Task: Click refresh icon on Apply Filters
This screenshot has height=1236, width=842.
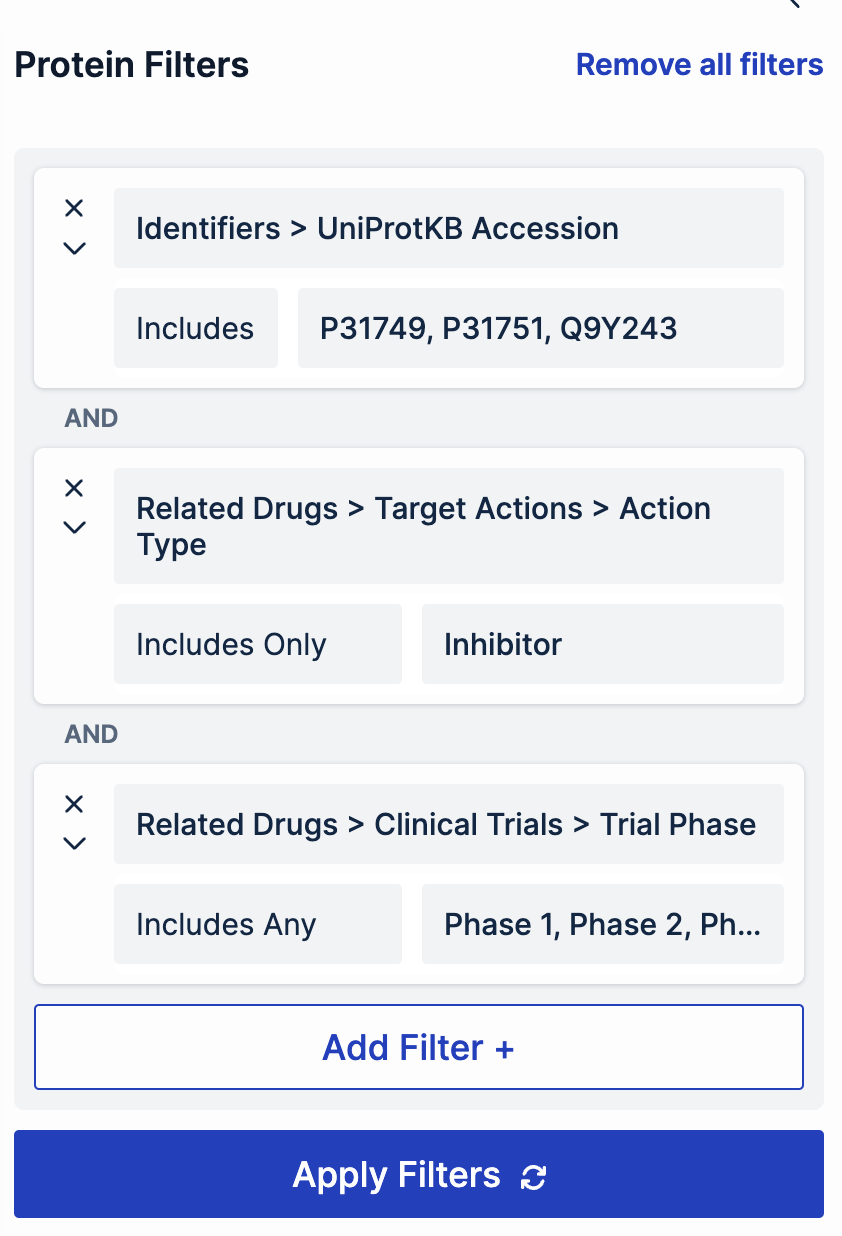Action: 534,1177
